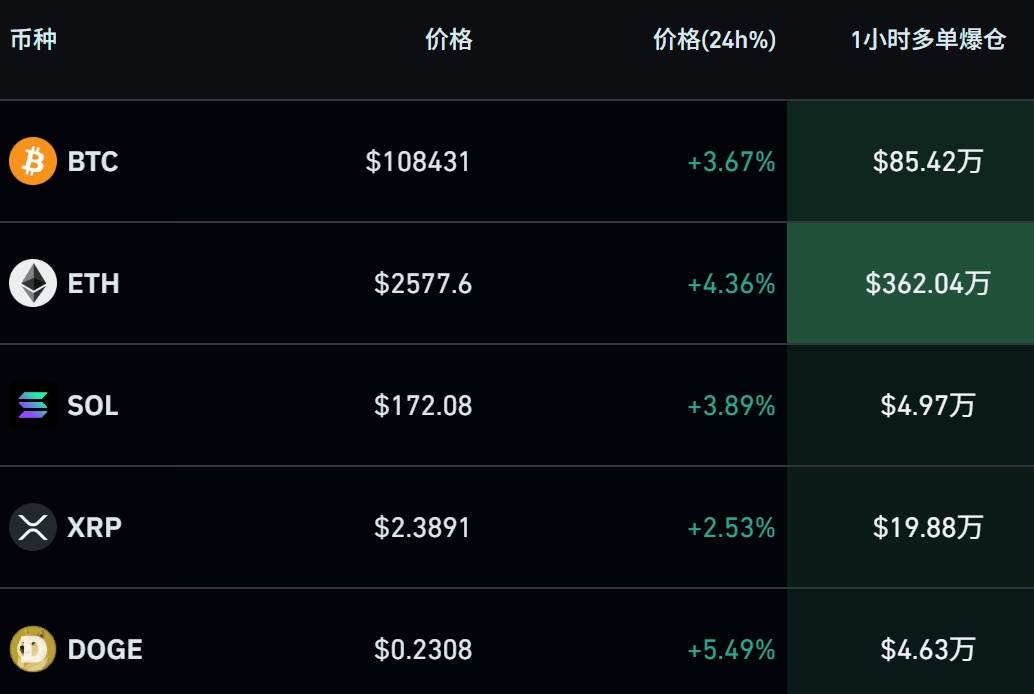Image resolution: width=1034 pixels, height=694 pixels.
Task: Open the ETH coin name link
Action: (93, 284)
